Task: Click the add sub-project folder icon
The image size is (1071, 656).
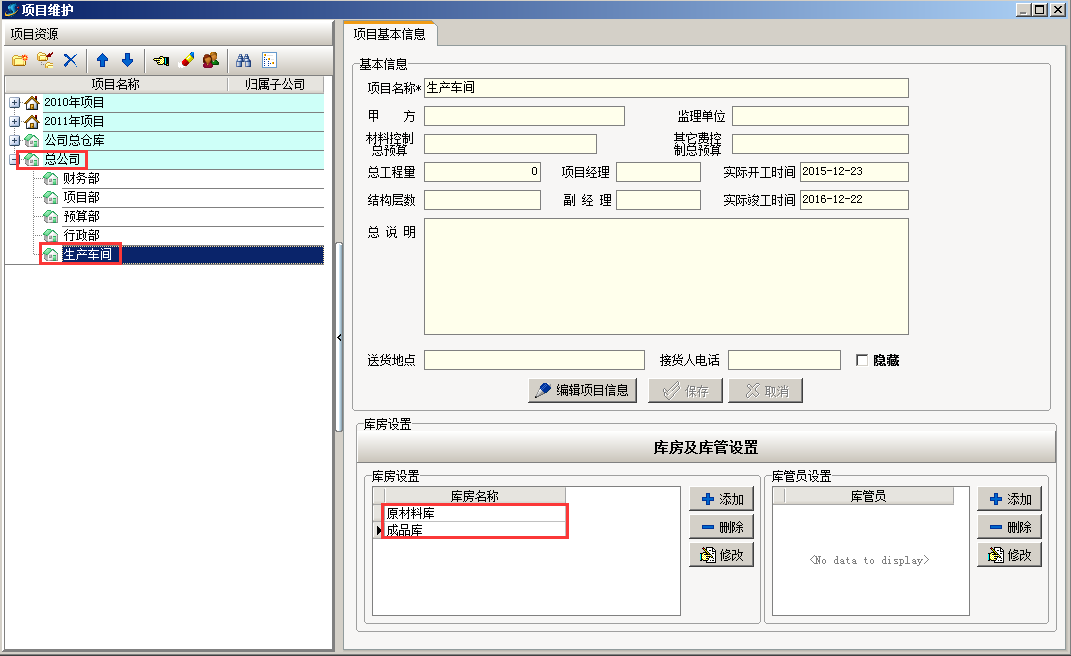Action: 45,60
